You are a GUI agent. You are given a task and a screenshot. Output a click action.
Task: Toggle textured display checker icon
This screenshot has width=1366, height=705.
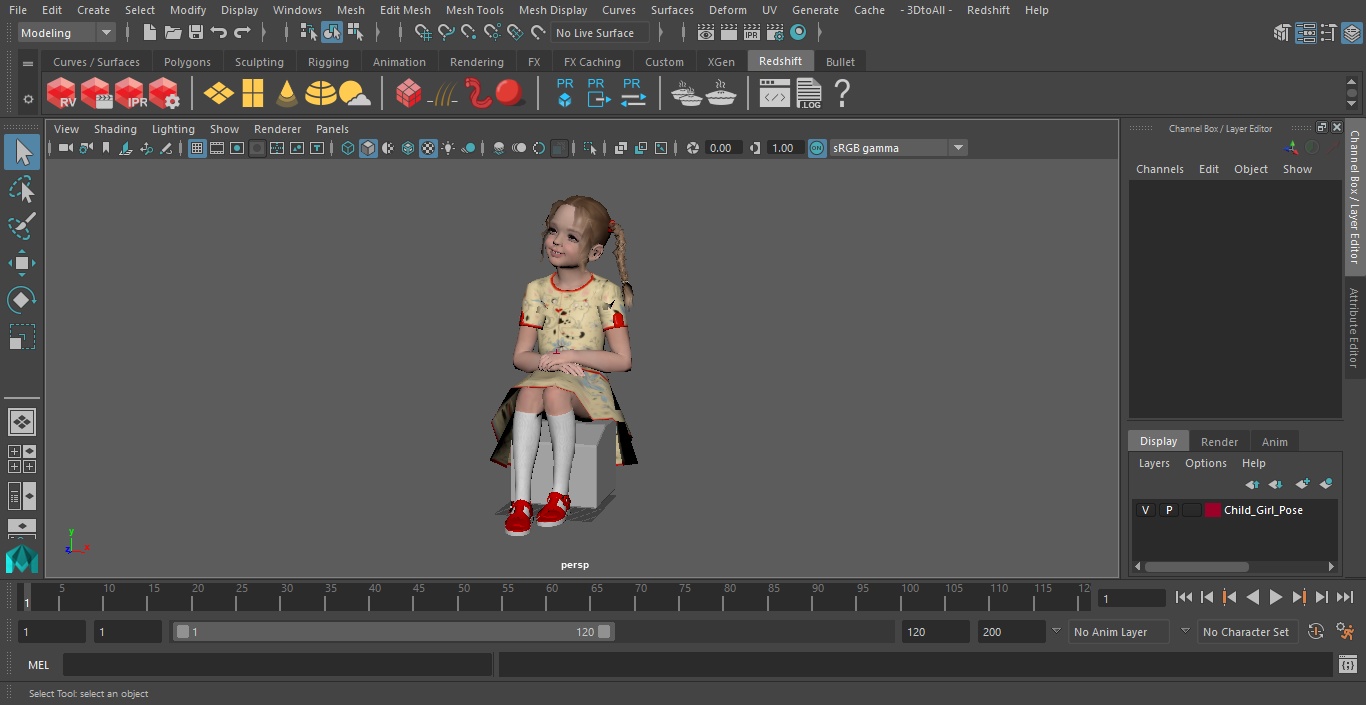click(x=428, y=148)
